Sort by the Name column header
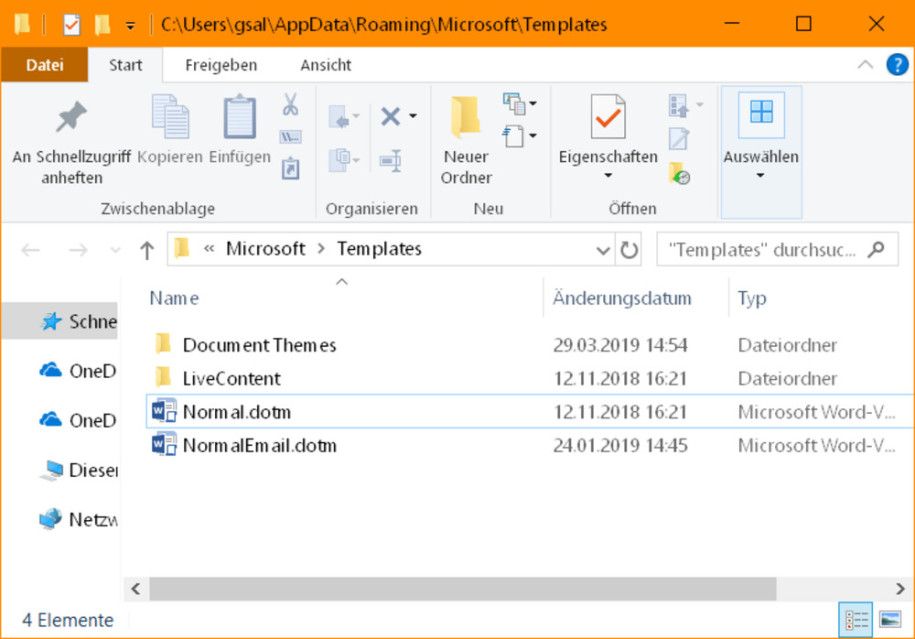 coord(174,298)
